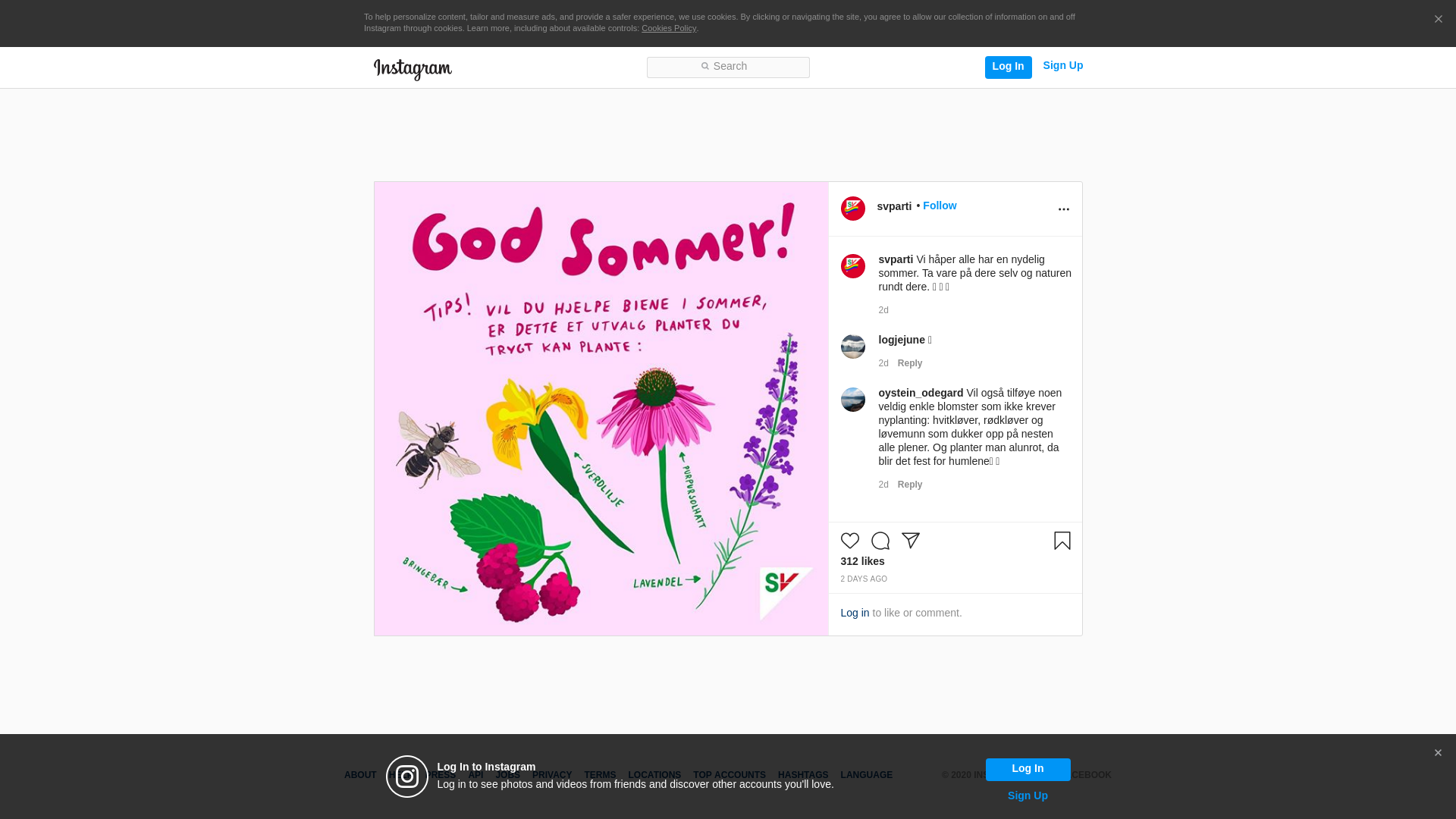The height and width of the screenshot is (819, 1456).
Task: Open logjejune profile avatar
Action: (x=853, y=347)
